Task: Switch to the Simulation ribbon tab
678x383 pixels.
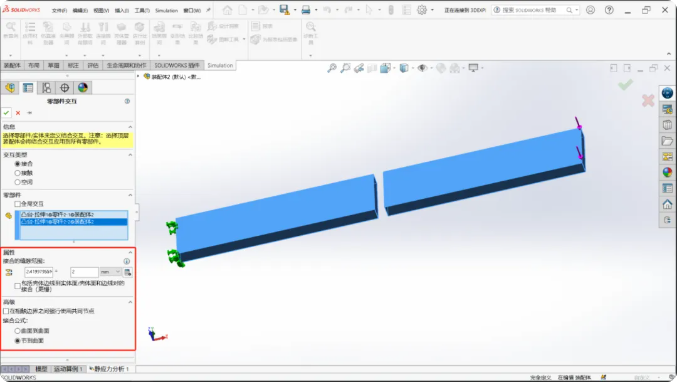Action: [220, 65]
